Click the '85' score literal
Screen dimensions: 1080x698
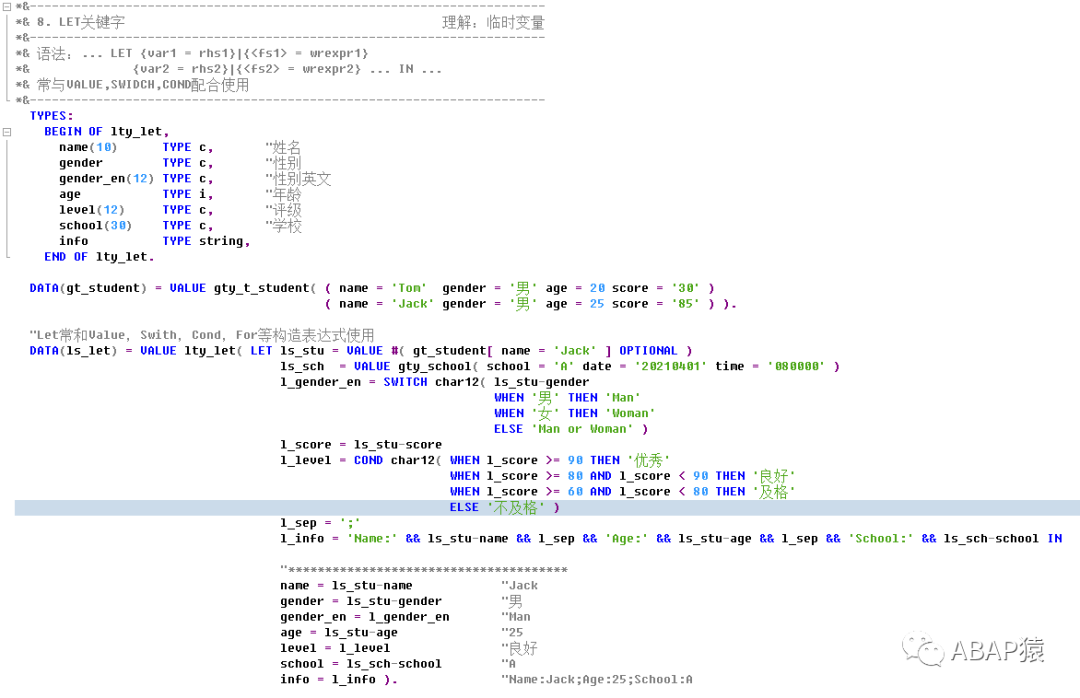point(685,304)
